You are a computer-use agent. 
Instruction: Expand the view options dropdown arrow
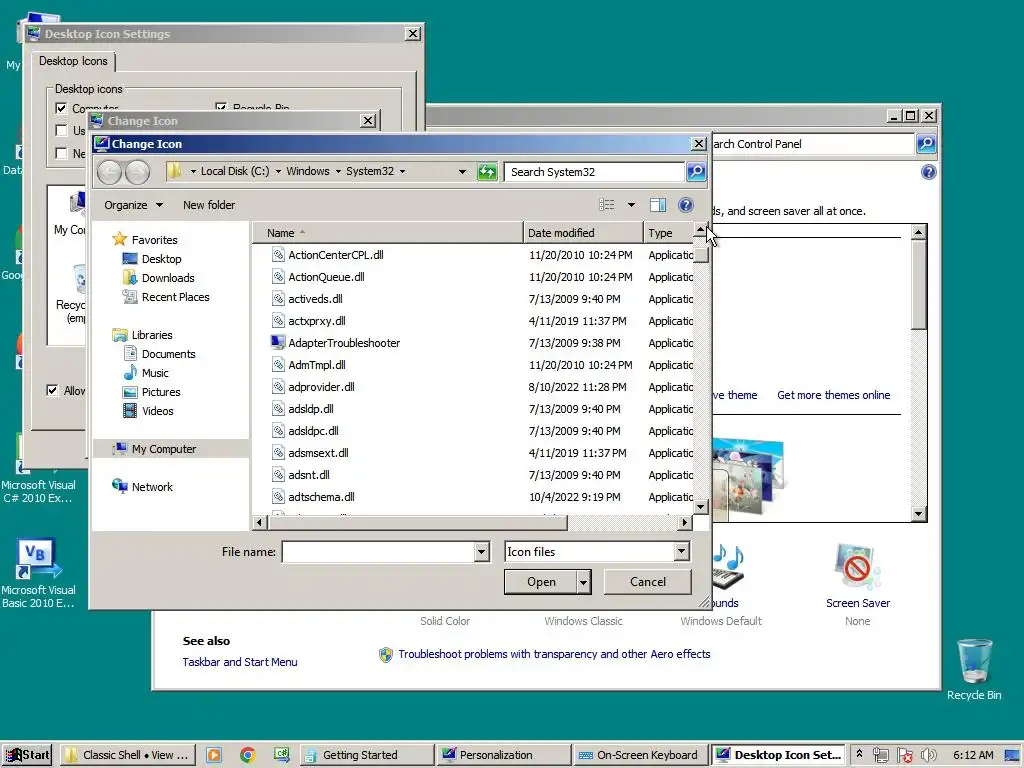(x=632, y=205)
